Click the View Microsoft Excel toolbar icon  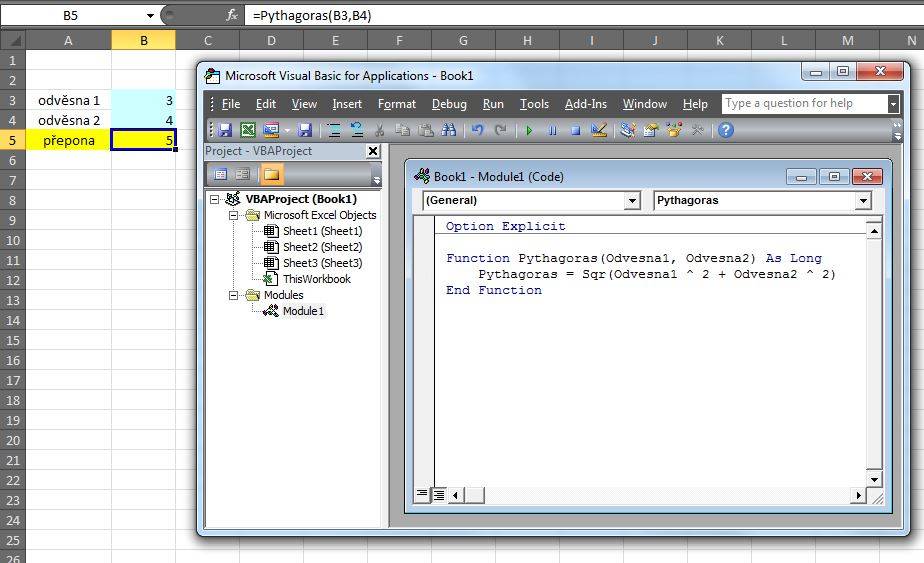pyautogui.click(x=248, y=130)
